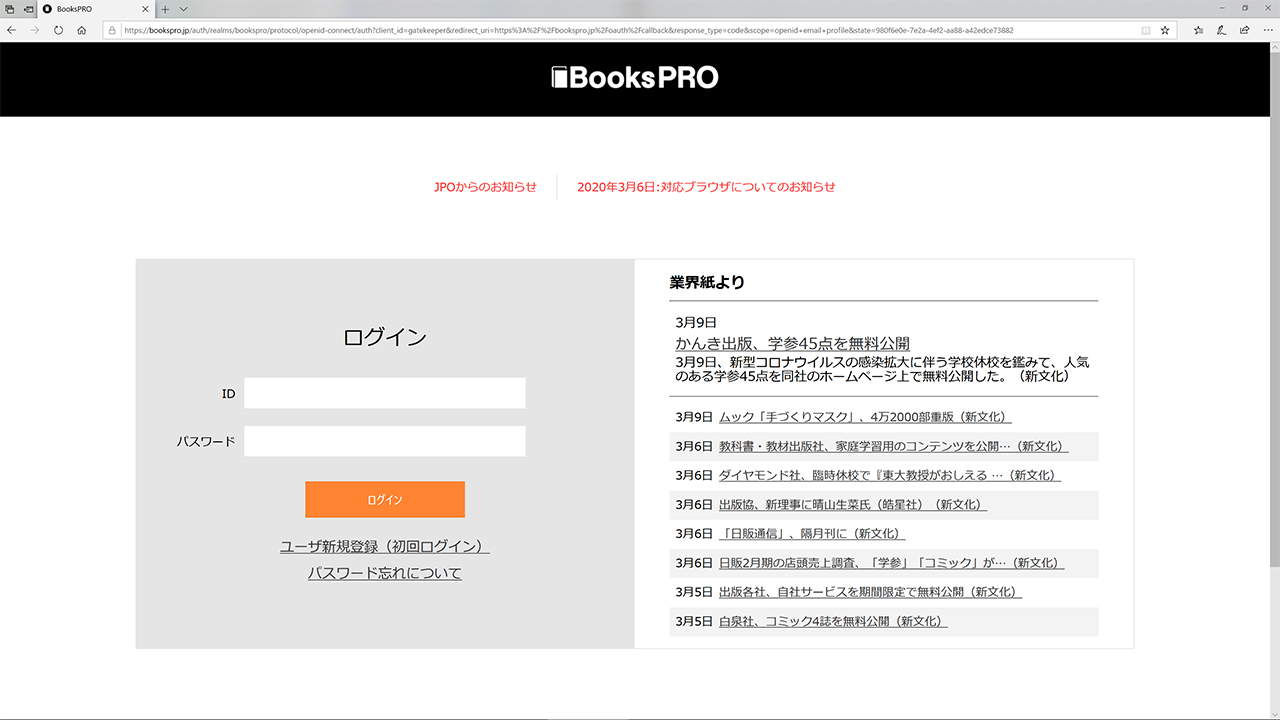
Task: Show tab previews chevron
Action: pos(183,8)
